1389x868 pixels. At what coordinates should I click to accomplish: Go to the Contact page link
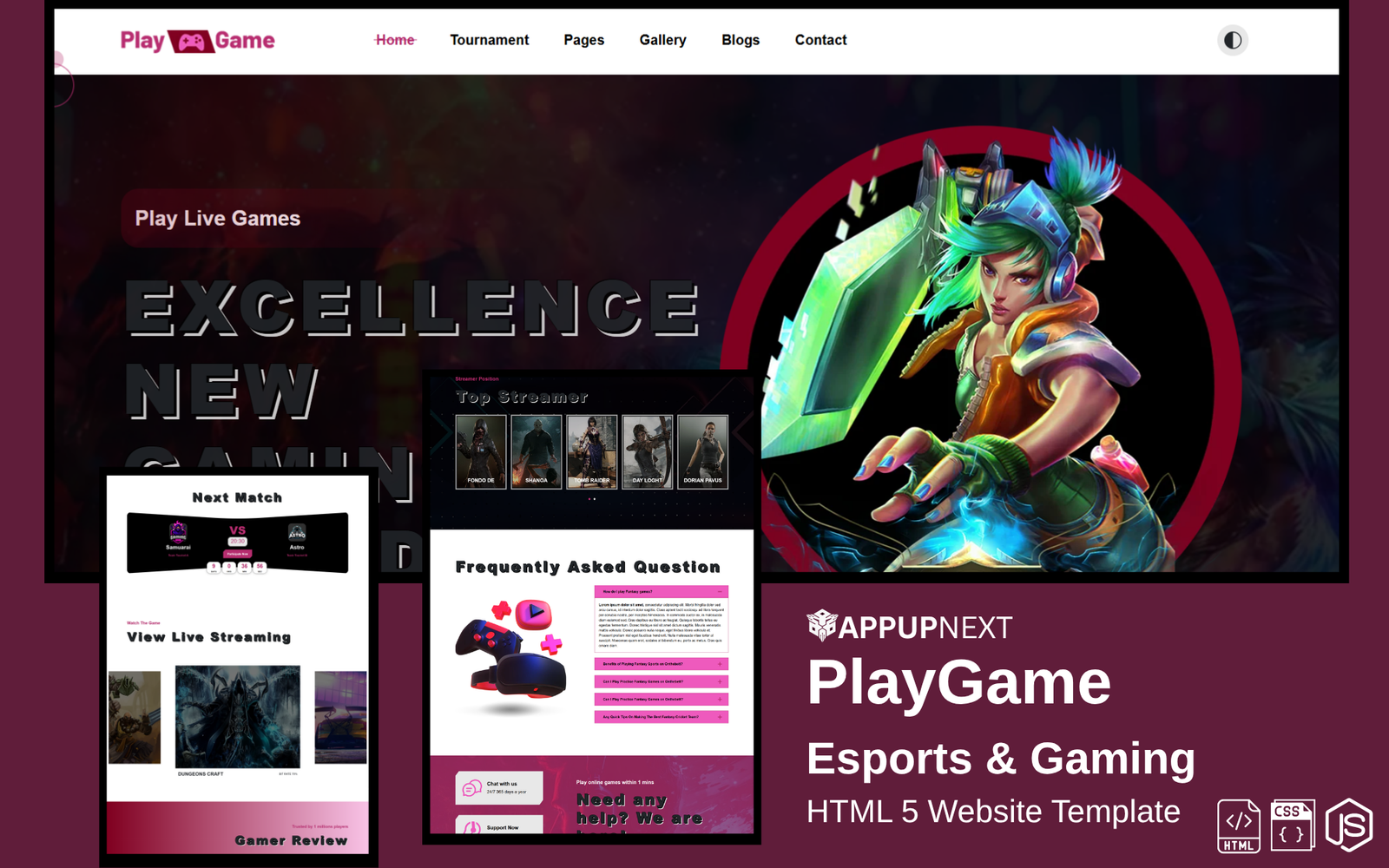820,40
